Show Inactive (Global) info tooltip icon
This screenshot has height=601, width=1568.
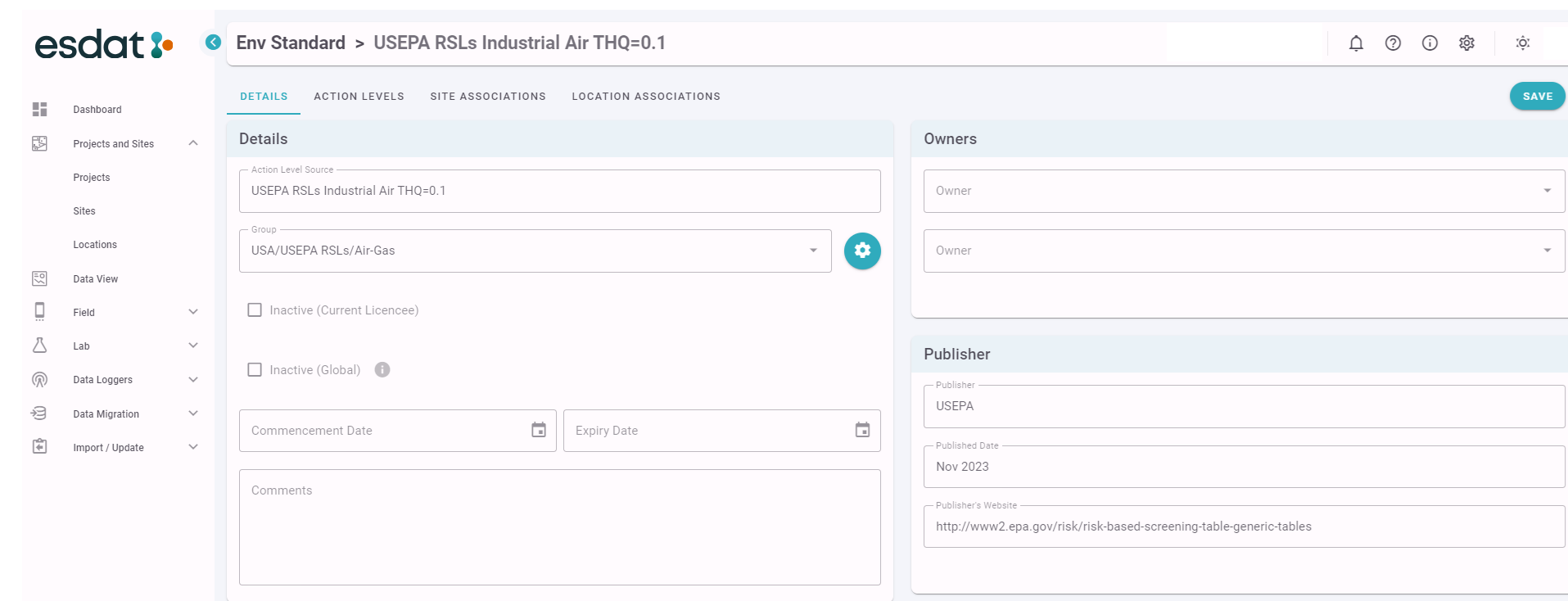(x=382, y=370)
